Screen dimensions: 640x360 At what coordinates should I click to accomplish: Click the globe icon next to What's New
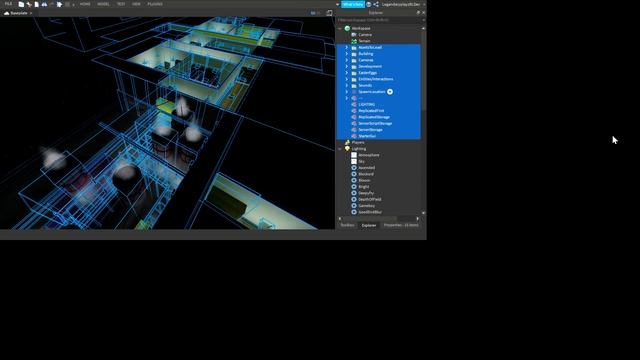369,4
